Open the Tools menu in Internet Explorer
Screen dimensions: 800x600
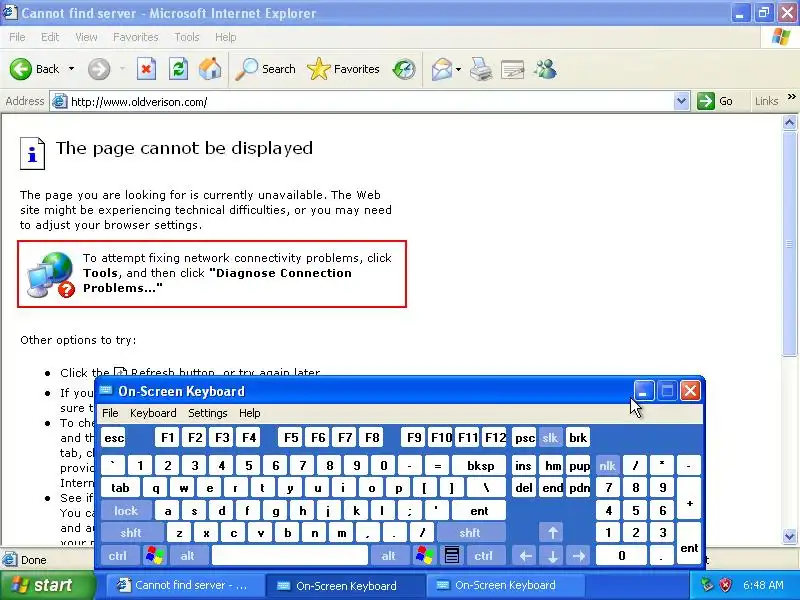coord(187,37)
